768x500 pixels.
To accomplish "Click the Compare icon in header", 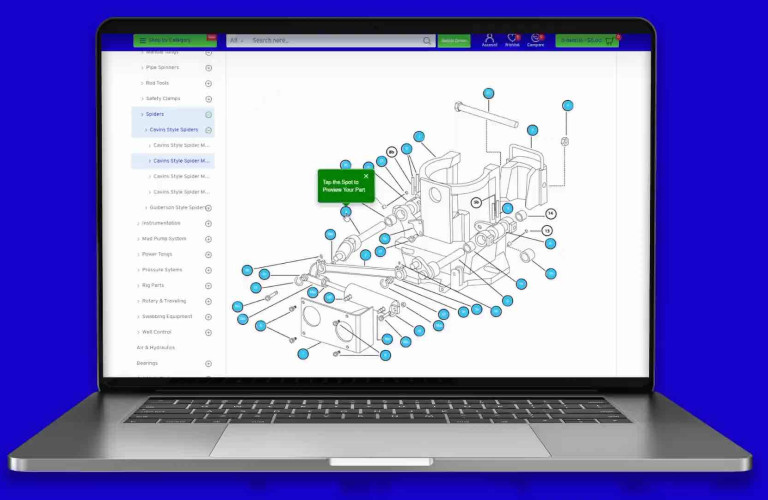I will [x=537, y=39].
